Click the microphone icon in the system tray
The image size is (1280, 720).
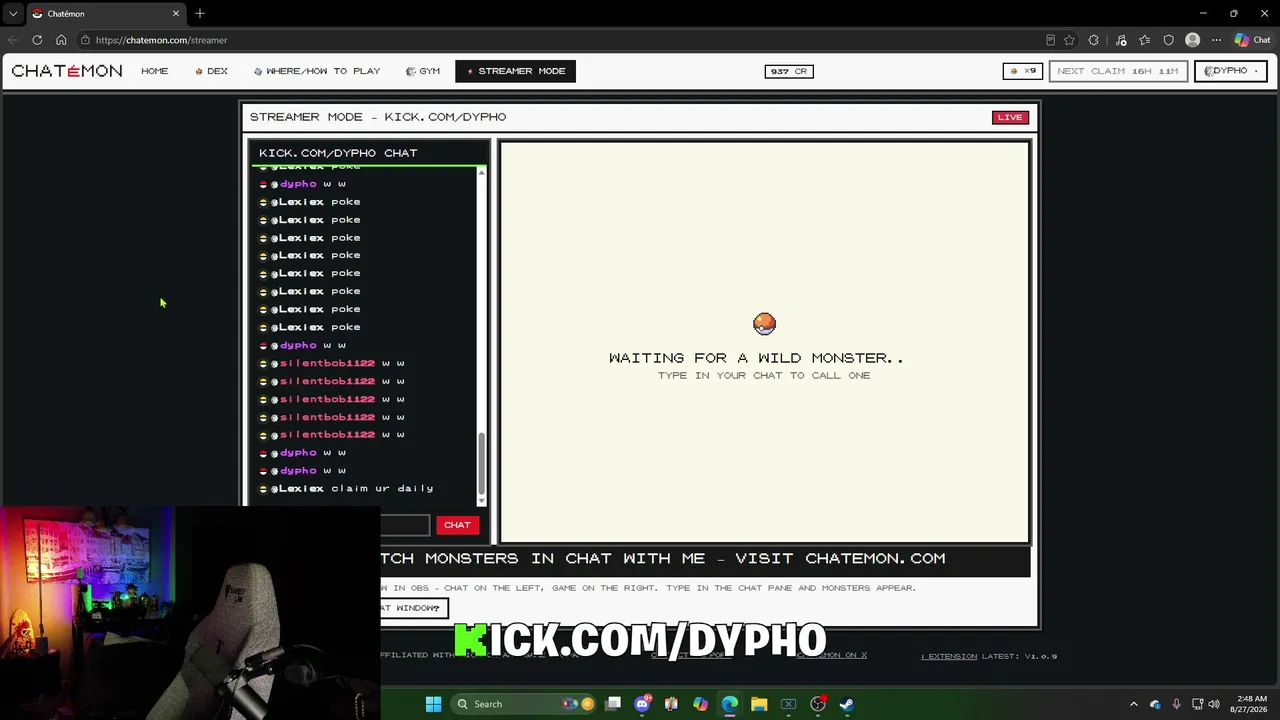point(1176,704)
